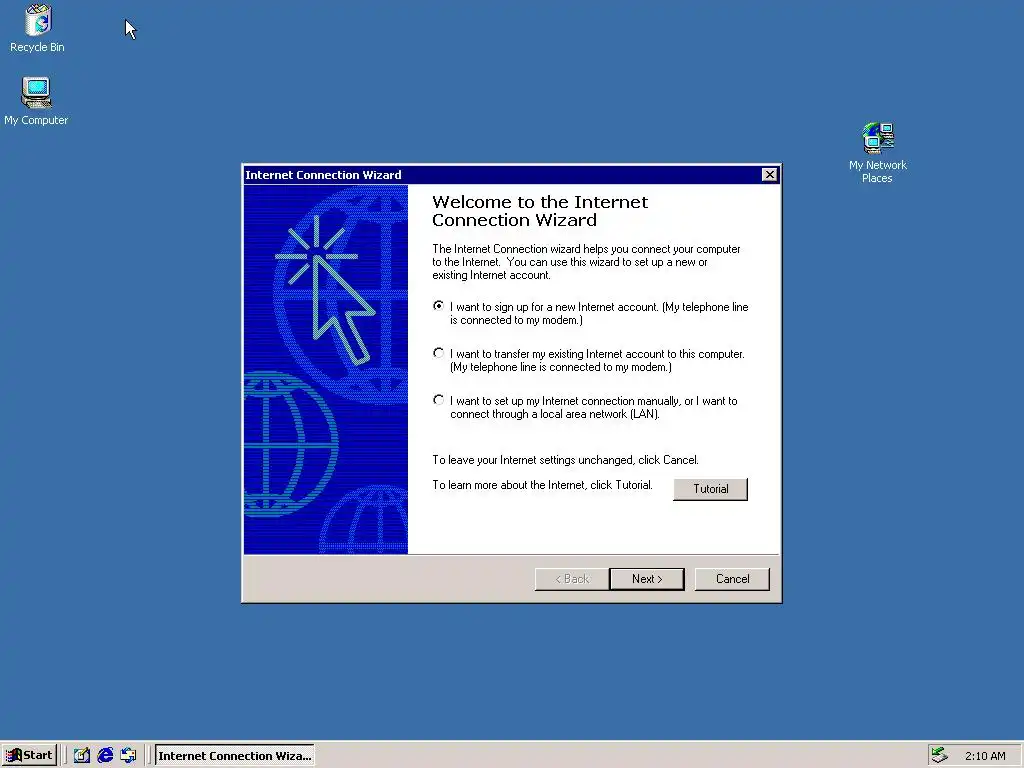Click the Internet Connection Wizard taskbar button
Image resolution: width=1024 pixels, height=768 pixels.
coord(234,756)
